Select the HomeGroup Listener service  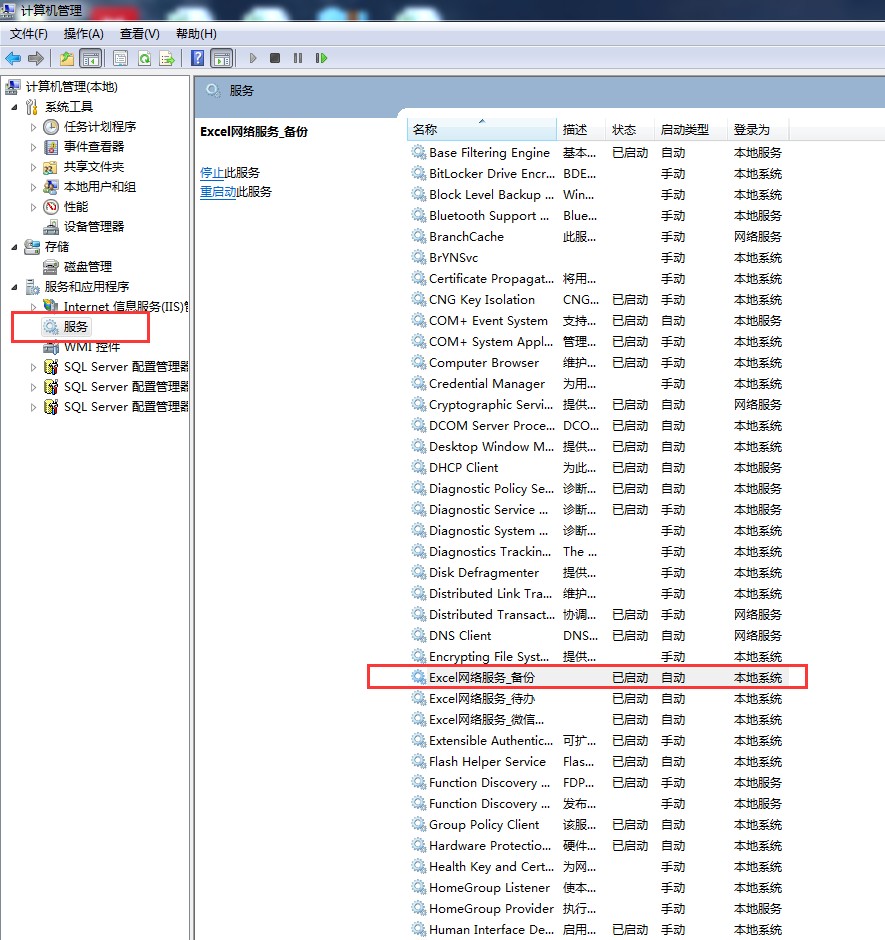pos(598,887)
